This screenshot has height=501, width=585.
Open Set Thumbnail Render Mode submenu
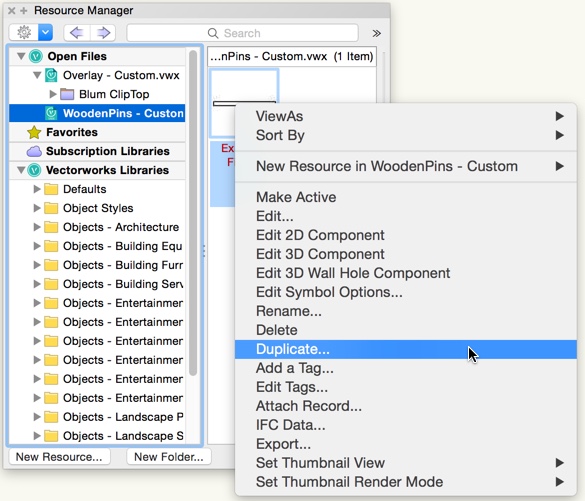pos(406,482)
